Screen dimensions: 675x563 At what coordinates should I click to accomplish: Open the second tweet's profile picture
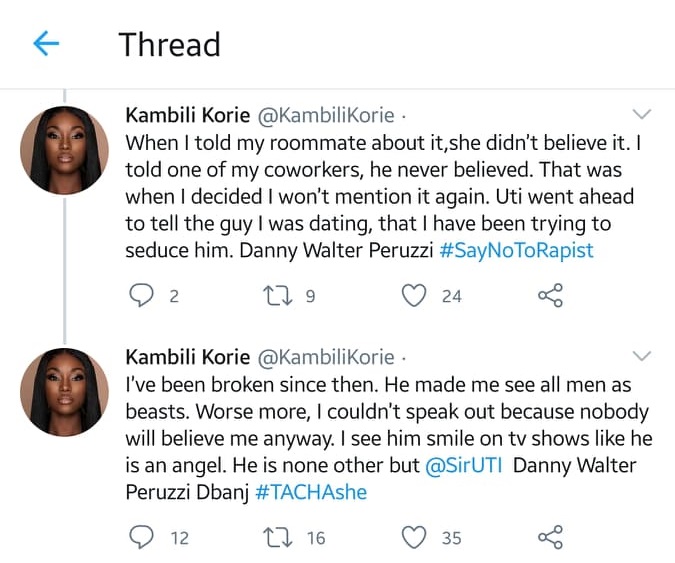point(64,392)
